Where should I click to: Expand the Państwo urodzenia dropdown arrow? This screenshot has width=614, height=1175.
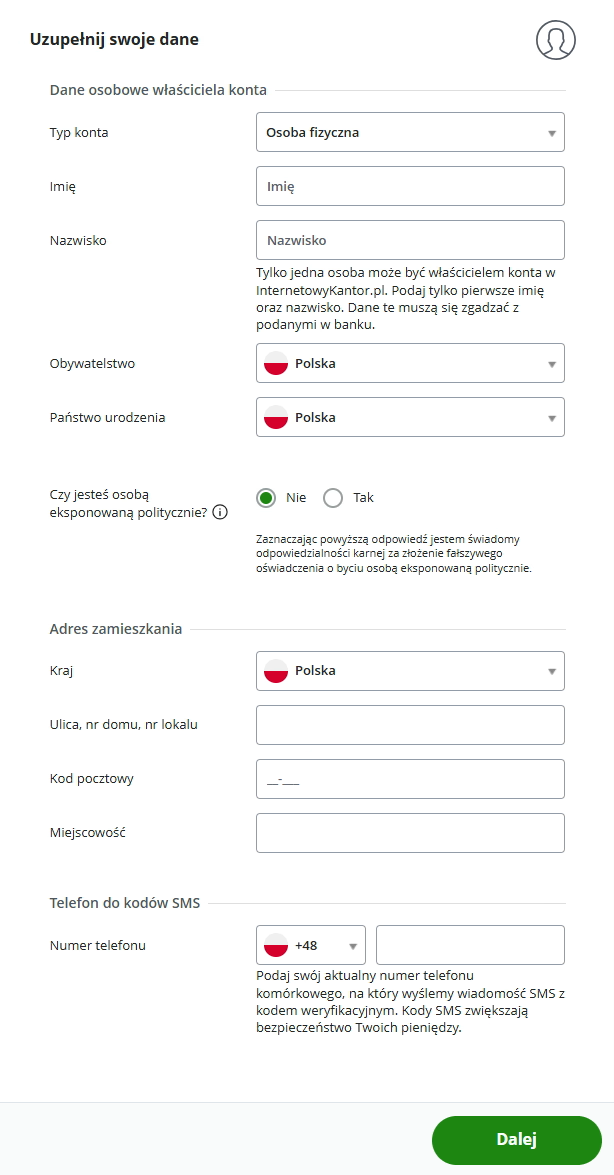[551, 418]
